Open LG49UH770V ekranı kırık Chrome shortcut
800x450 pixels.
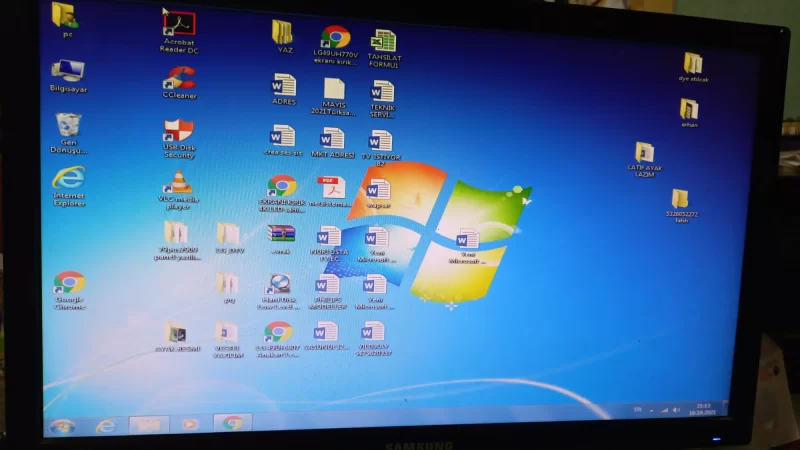click(335, 45)
